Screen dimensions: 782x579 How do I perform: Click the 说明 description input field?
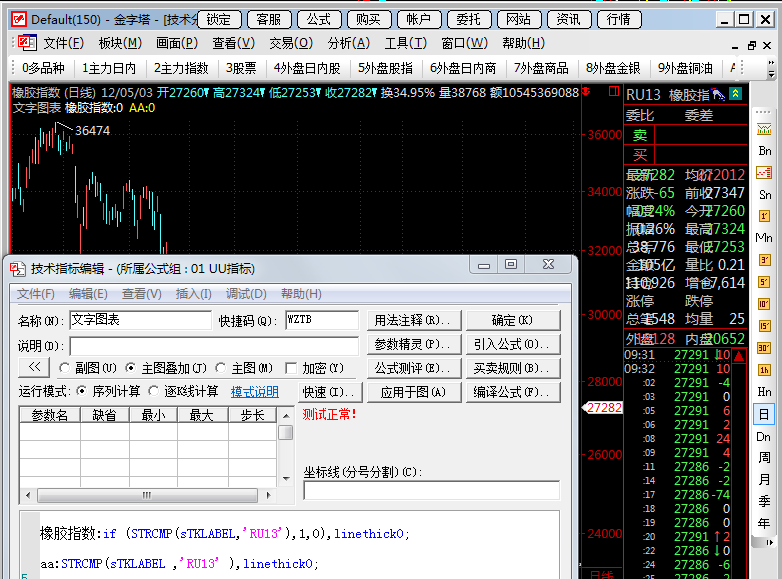click(x=215, y=345)
